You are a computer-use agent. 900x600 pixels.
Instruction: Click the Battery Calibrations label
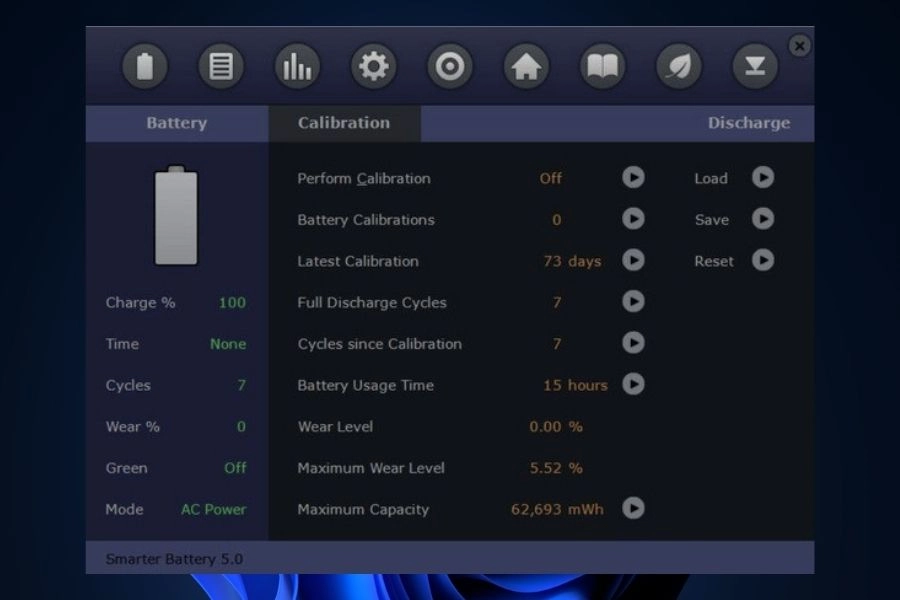pos(366,220)
